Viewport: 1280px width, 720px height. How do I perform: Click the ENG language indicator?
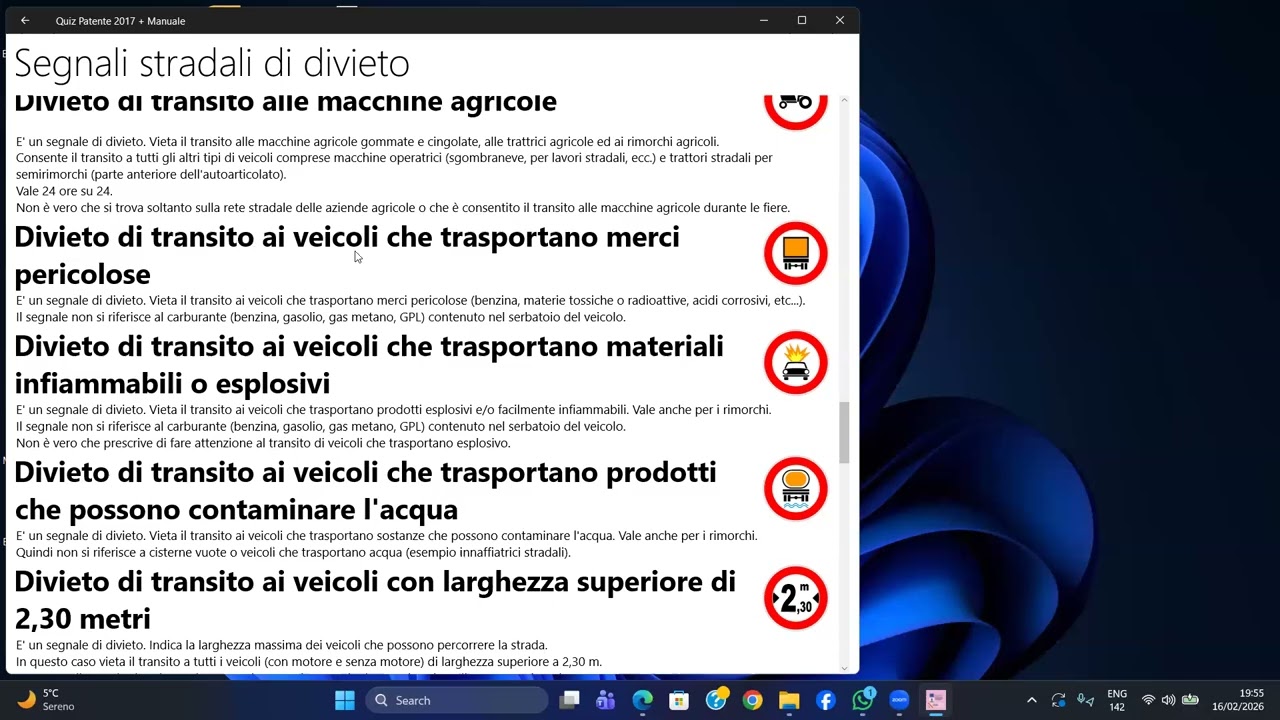tap(1117, 700)
